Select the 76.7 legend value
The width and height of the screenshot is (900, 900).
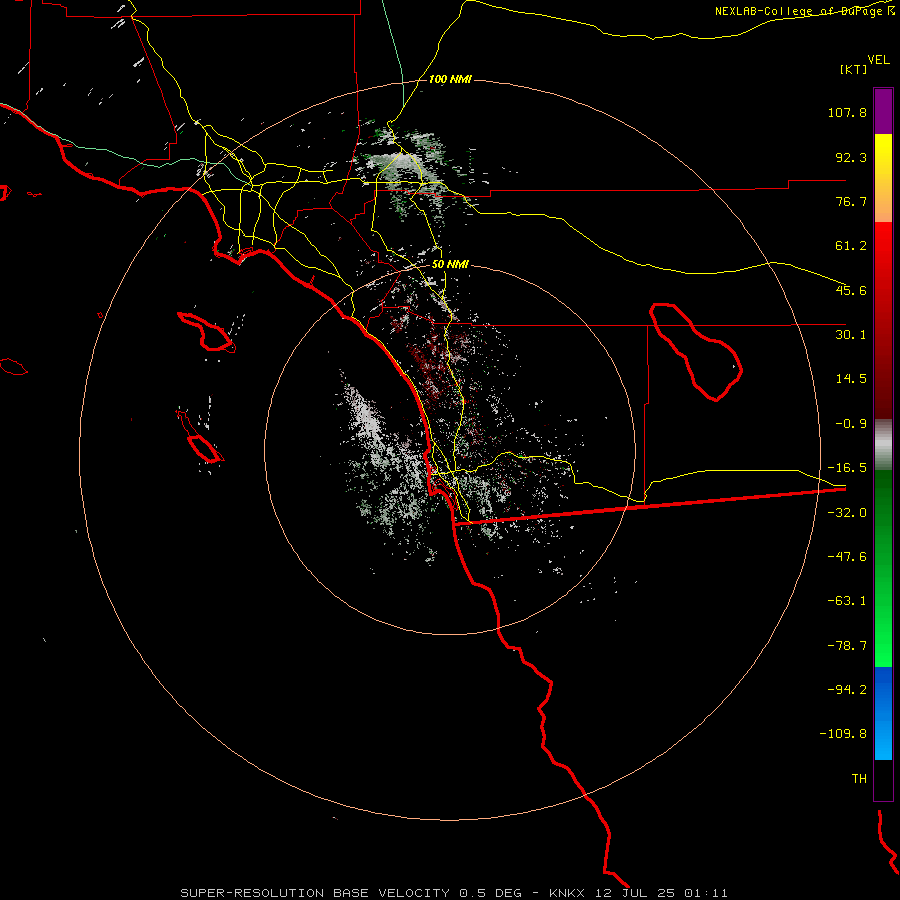click(851, 201)
